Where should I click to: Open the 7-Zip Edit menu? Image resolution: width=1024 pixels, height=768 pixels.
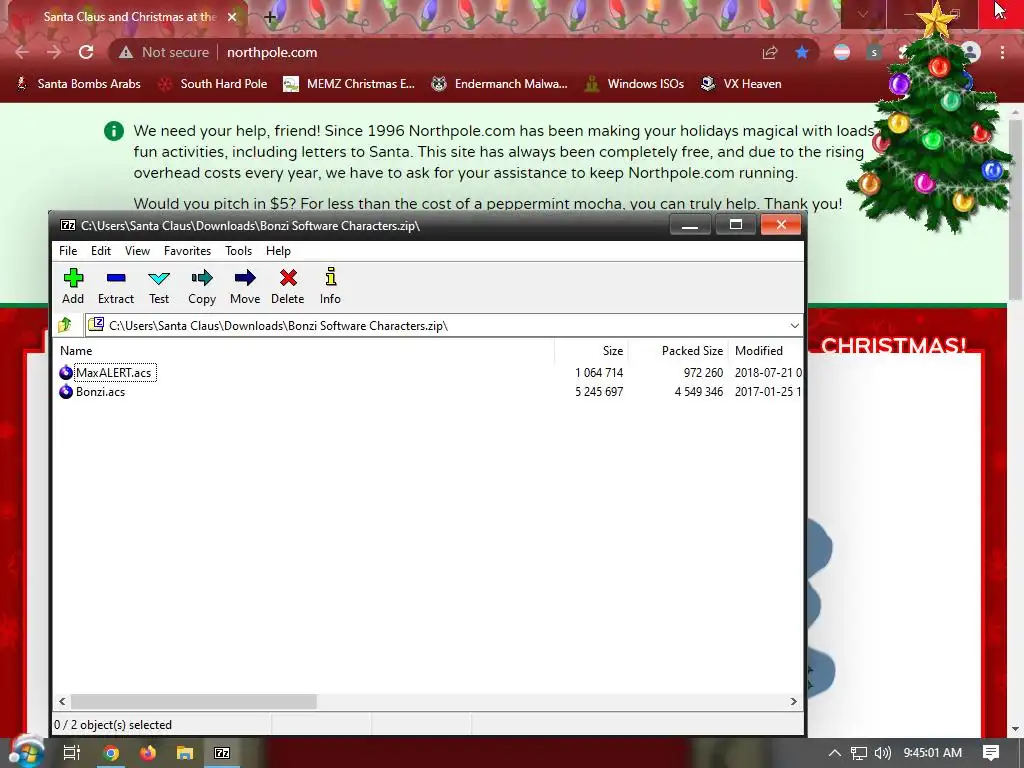(101, 251)
